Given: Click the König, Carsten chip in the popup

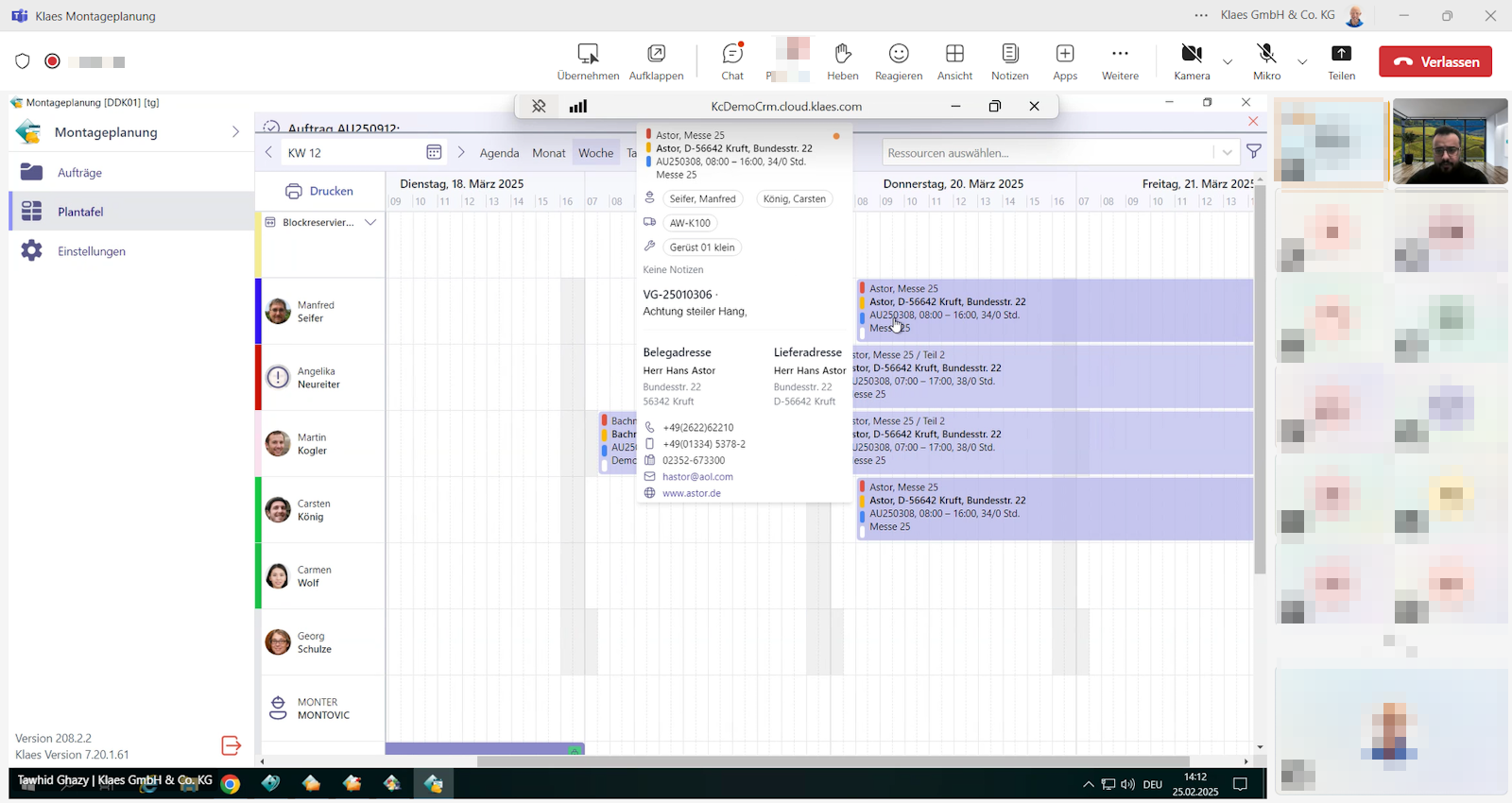Looking at the screenshot, I should (x=795, y=198).
